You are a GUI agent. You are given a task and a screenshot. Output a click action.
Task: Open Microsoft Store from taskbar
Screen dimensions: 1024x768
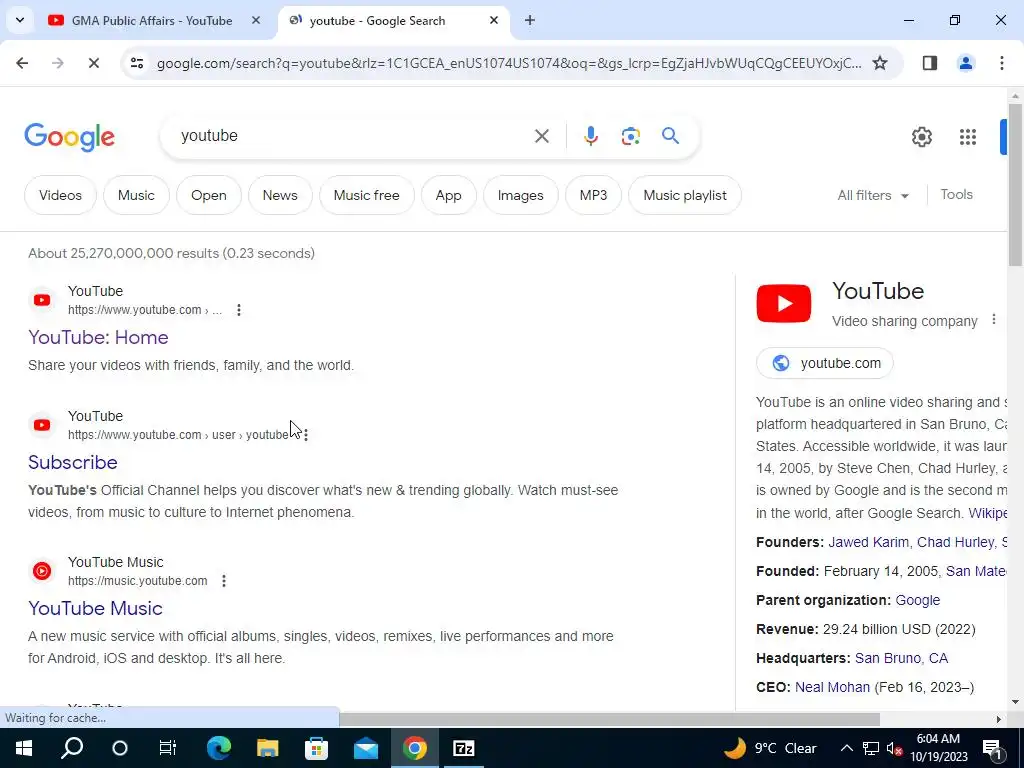[x=316, y=748]
